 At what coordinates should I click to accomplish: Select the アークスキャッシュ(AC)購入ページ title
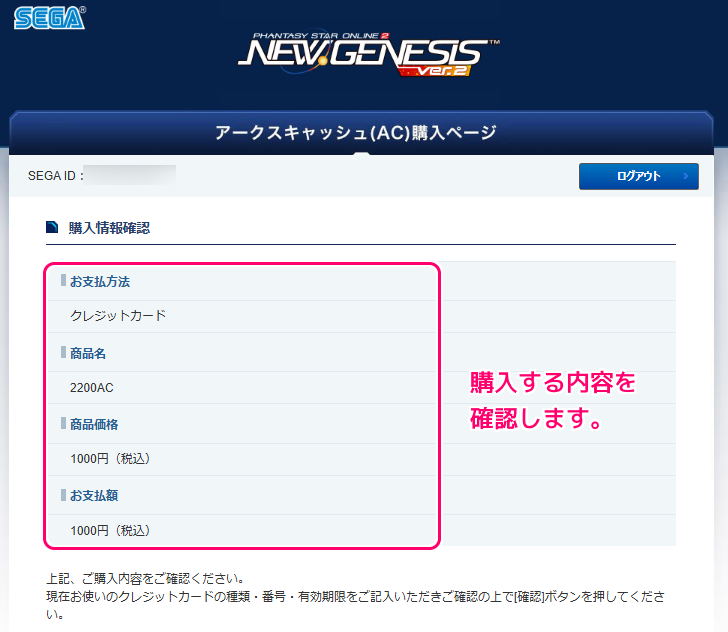tap(356, 133)
